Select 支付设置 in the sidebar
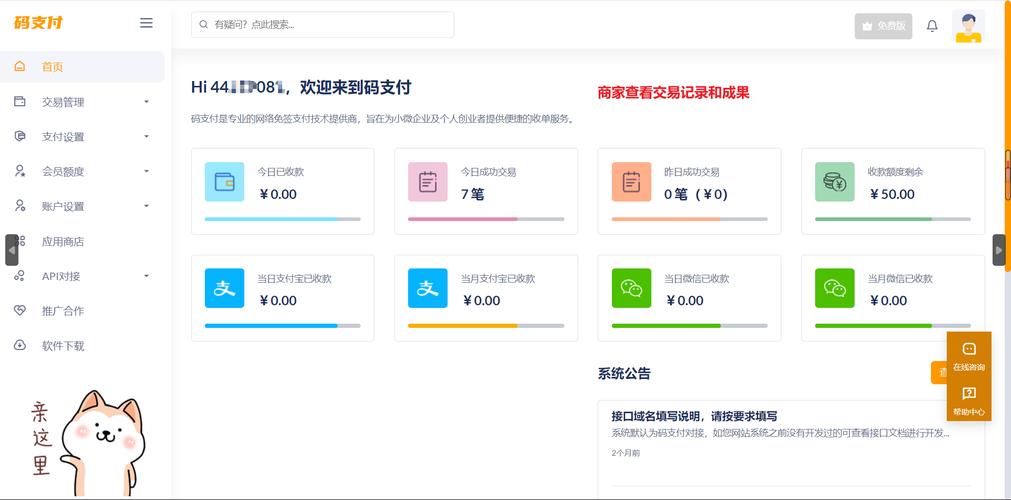Image resolution: width=1011 pixels, height=500 pixels. click(63, 137)
